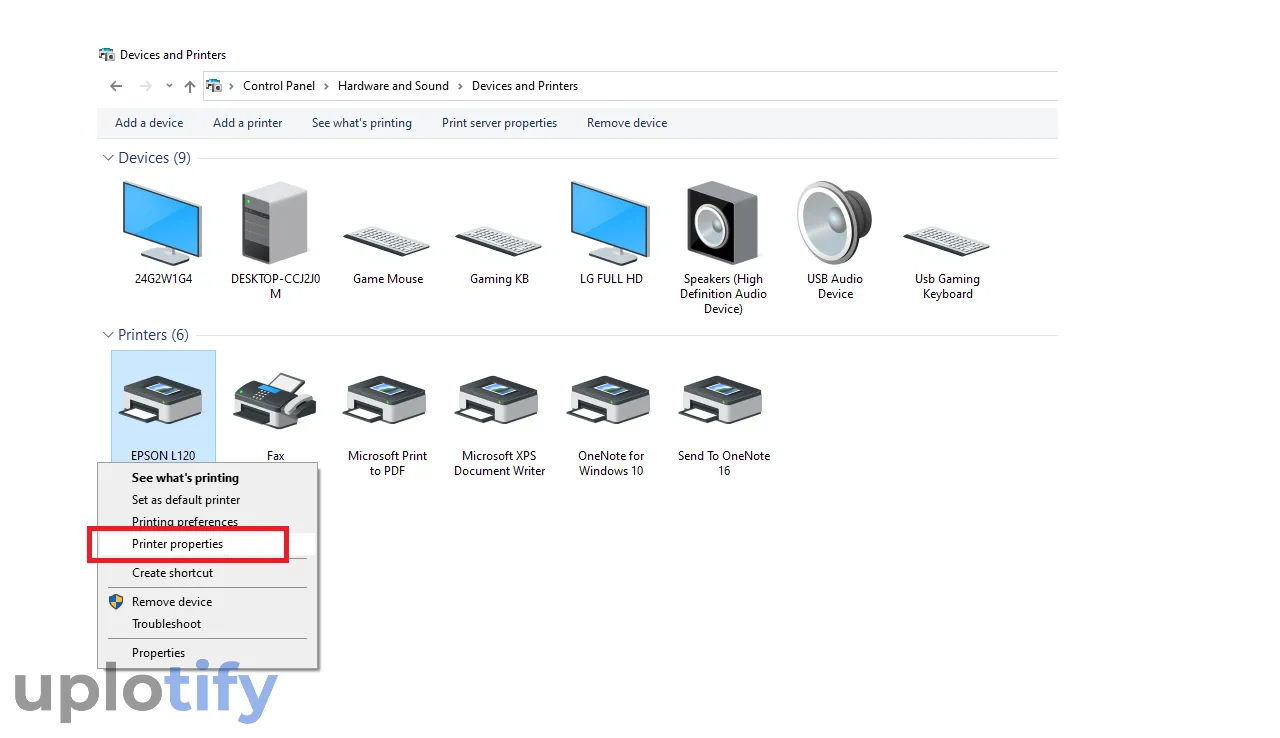Click empty area of the address bar field
The width and height of the screenshot is (1280, 738).
[818, 86]
